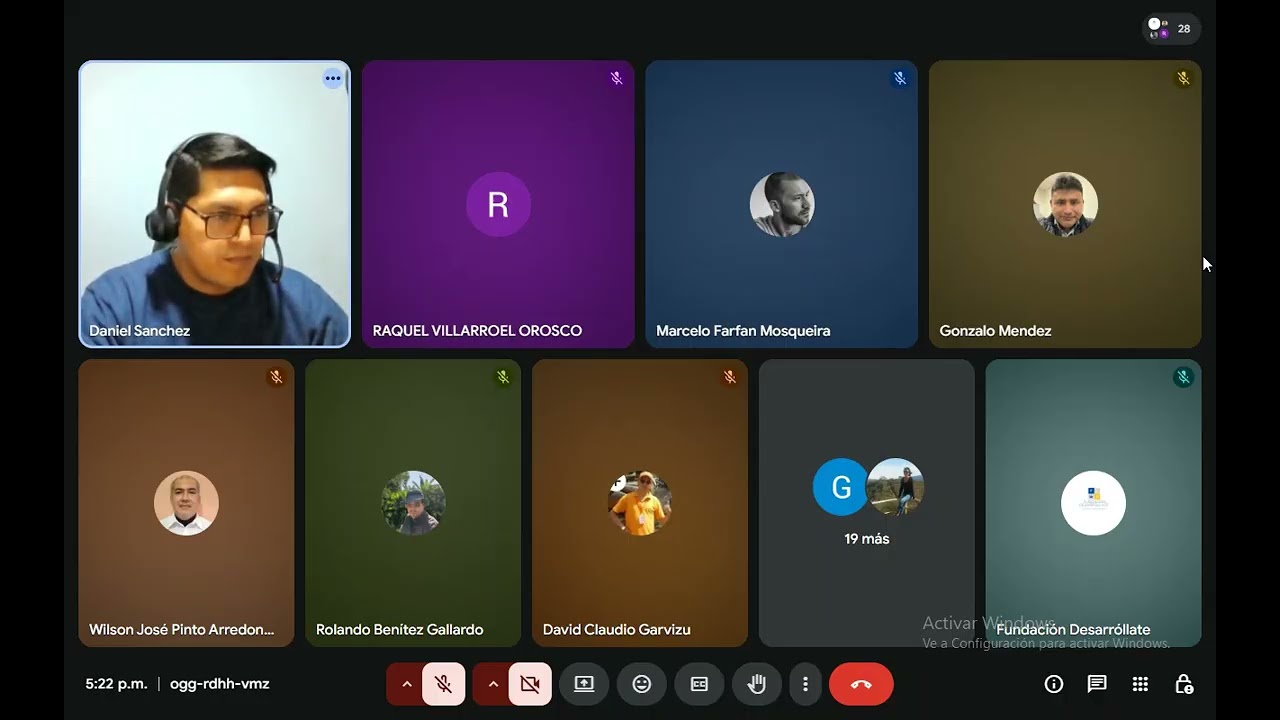Open the '19 más' participants tile
This screenshot has width=1280, height=720.
(x=867, y=503)
